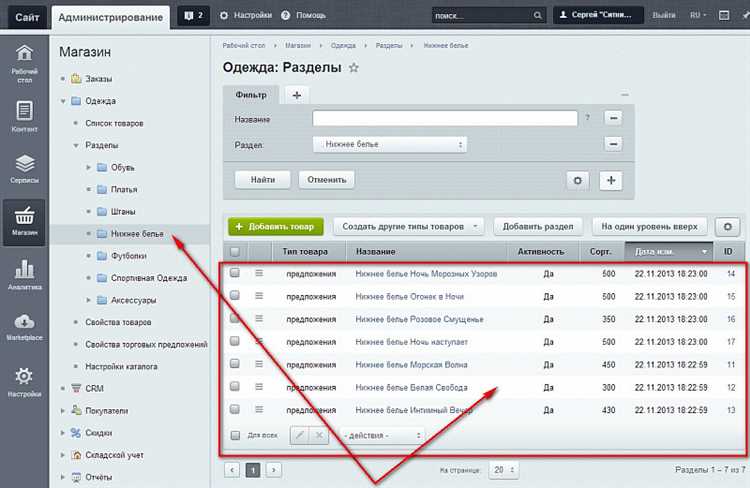Image resolution: width=750 pixels, height=488 pixels.
Task: Click the panel toggle icon next to RU
Action: [724, 15]
